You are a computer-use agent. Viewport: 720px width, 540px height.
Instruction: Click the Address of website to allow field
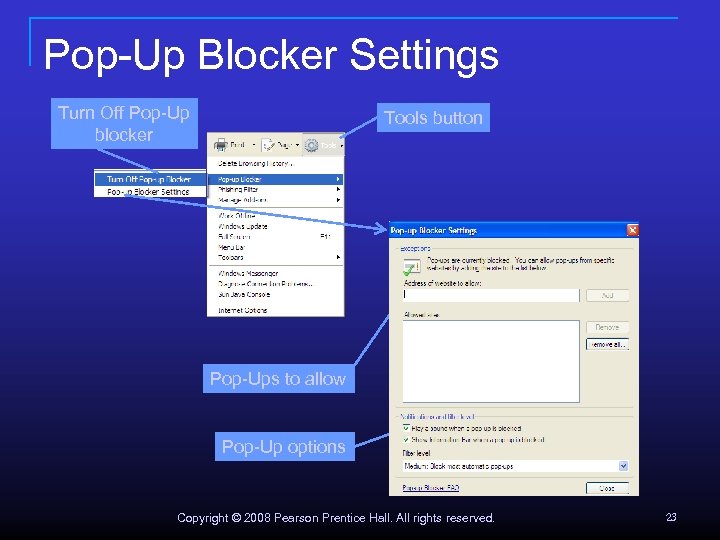pos(491,295)
